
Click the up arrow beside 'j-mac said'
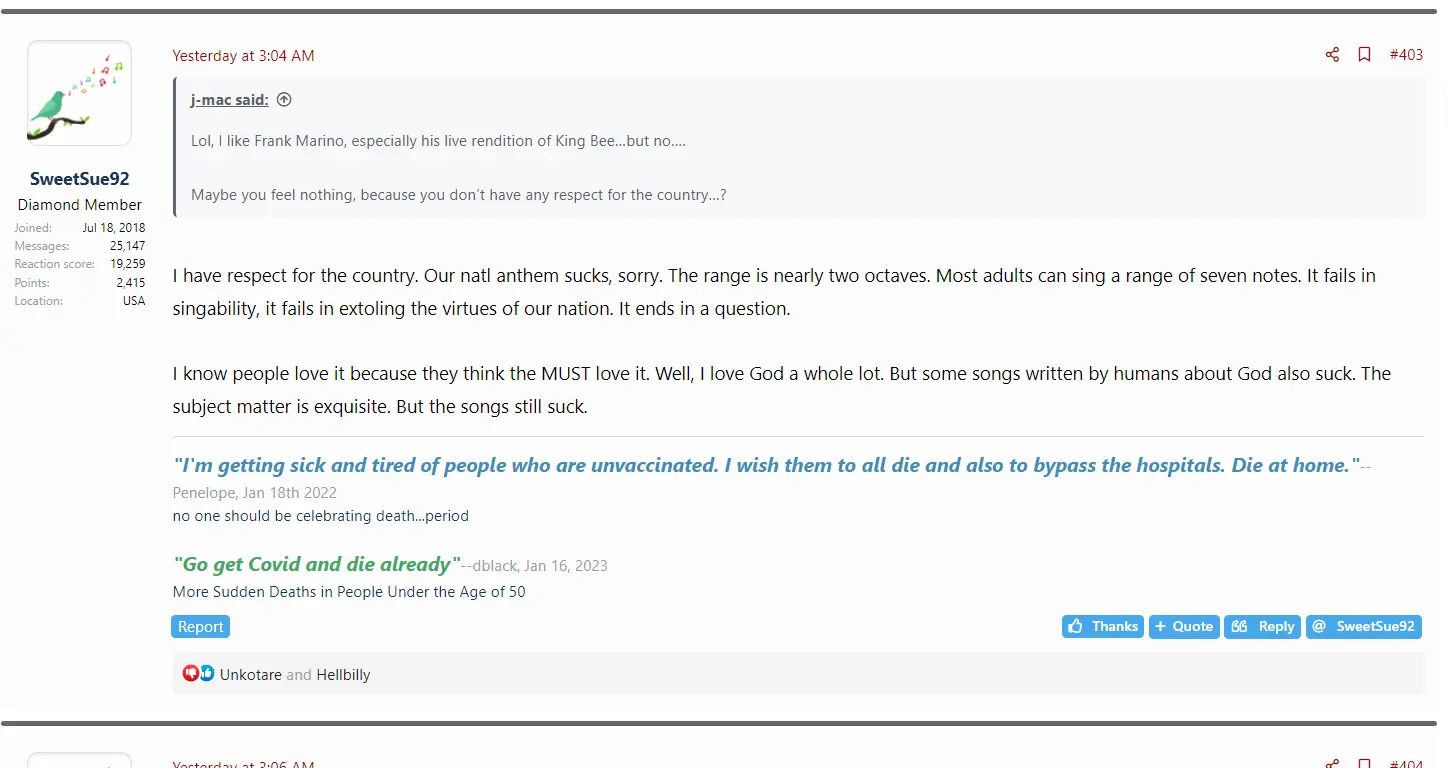284,100
